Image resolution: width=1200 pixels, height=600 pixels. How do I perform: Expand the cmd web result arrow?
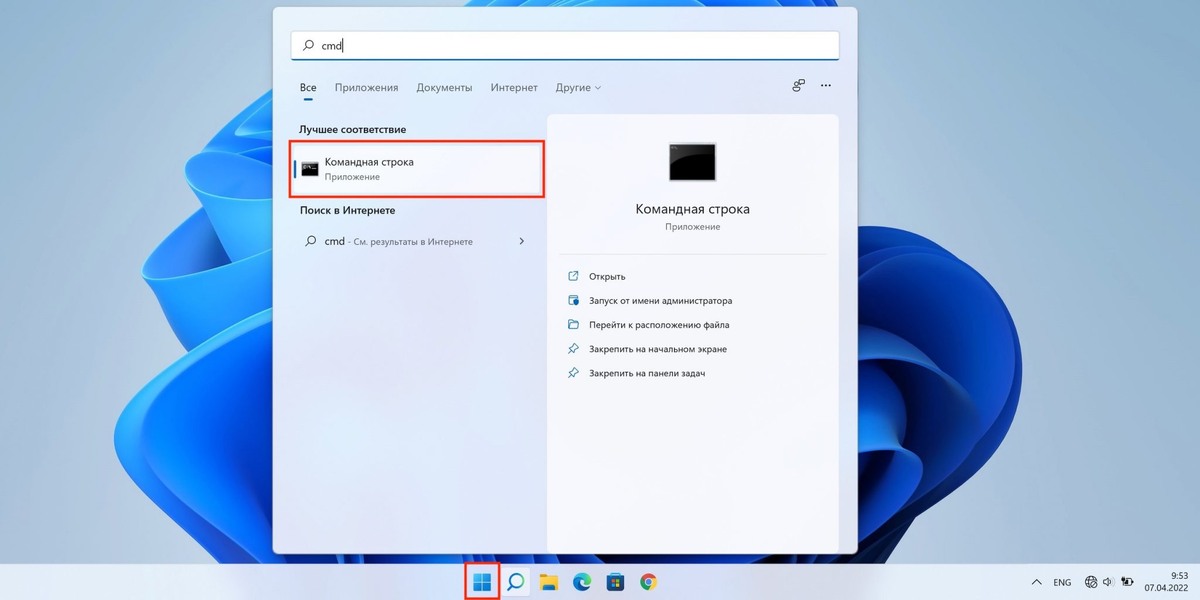click(x=522, y=241)
